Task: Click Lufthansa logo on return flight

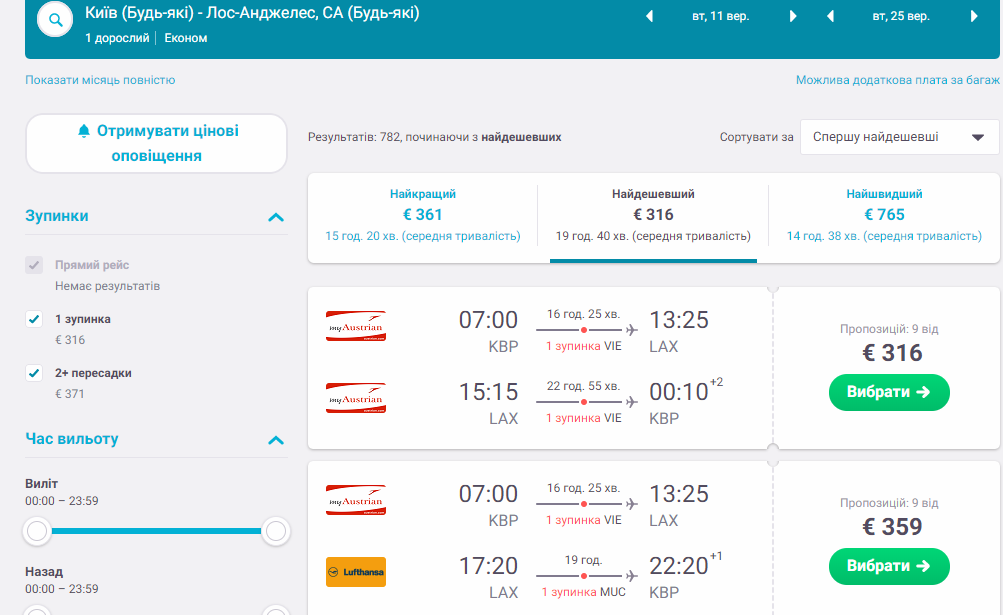Action: pos(356,572)
